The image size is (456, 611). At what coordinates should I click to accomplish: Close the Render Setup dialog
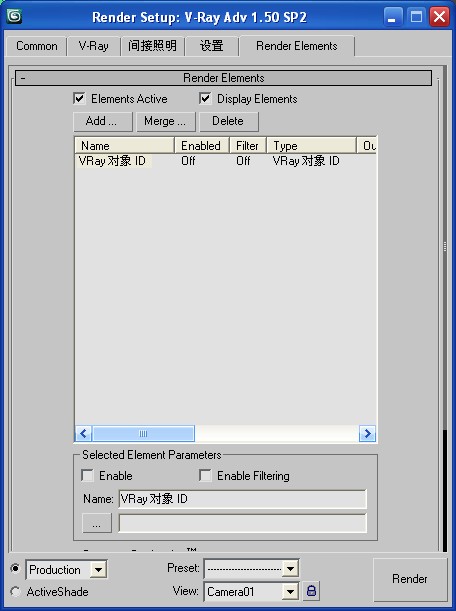[439, 17]
